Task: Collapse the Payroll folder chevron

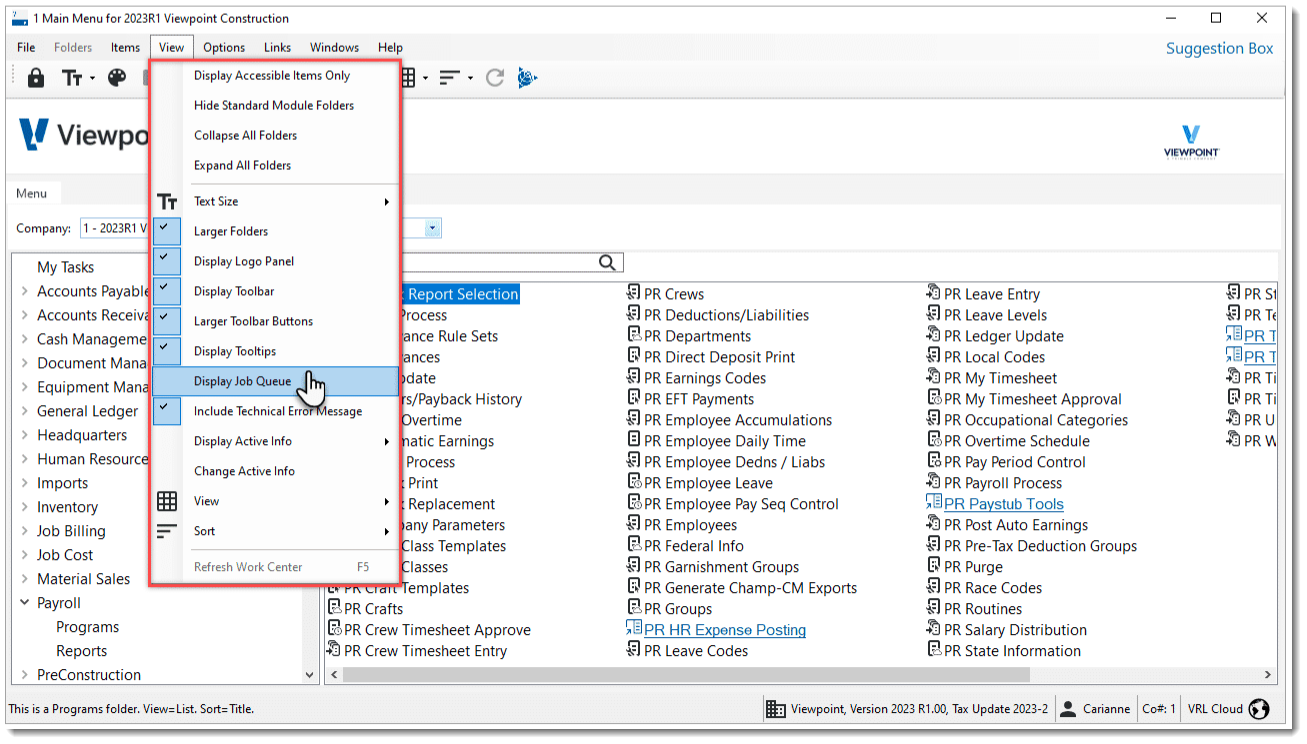Action: (x=25, y=603)
